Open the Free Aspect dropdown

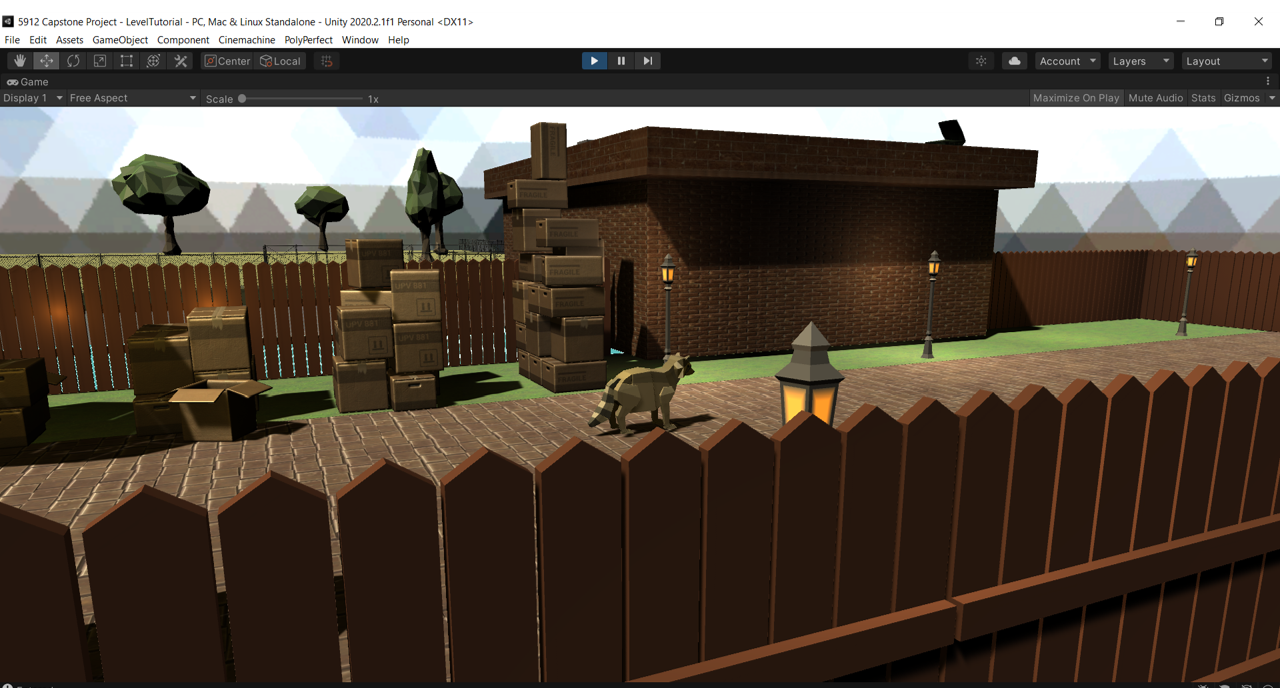pyautogui.click(x=132, y=98)
